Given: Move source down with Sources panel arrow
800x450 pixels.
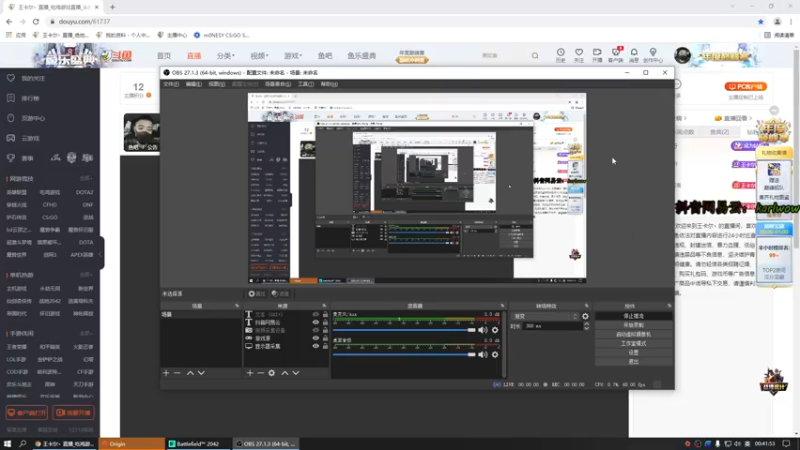Looking at the screenshot, I should tap(296, 373).
